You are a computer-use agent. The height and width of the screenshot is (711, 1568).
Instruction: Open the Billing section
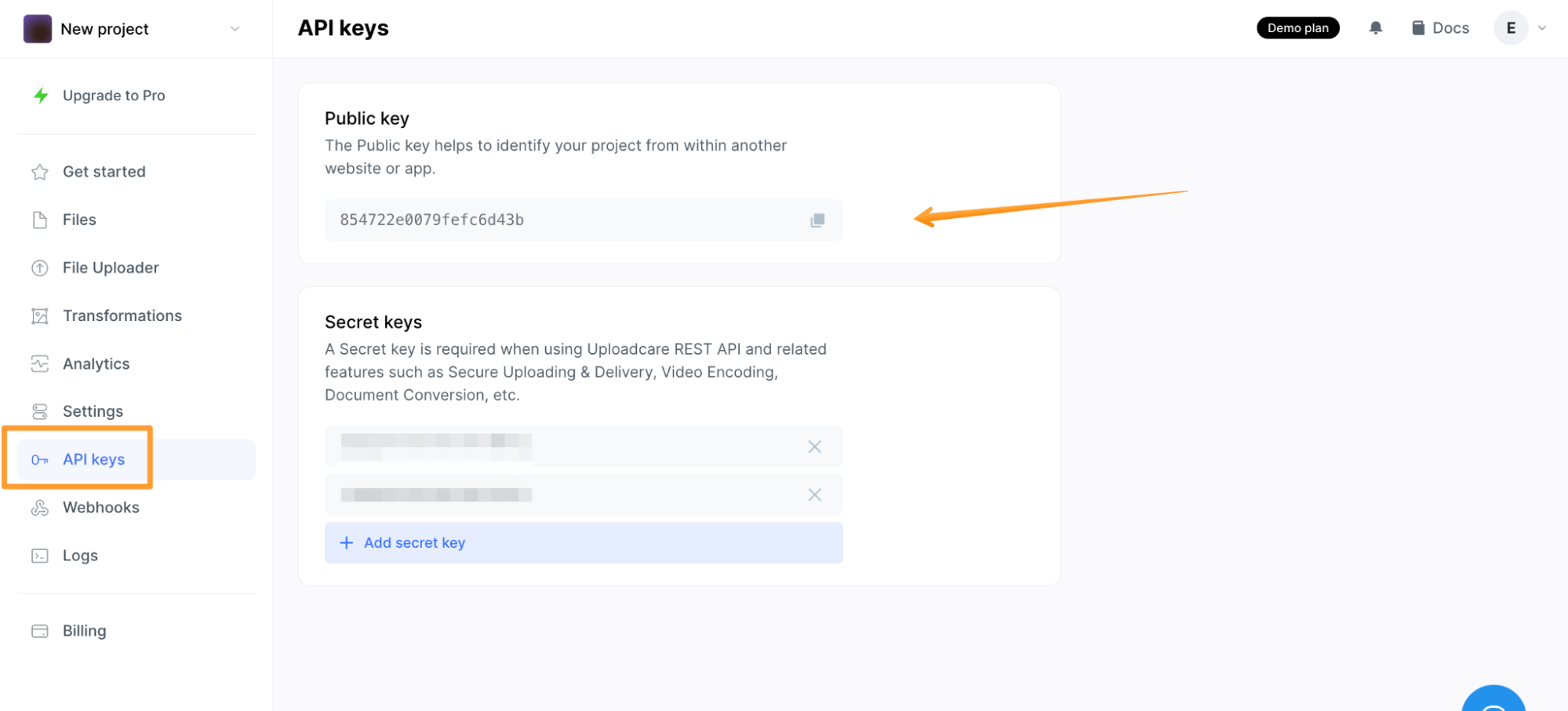pos(84,630)
